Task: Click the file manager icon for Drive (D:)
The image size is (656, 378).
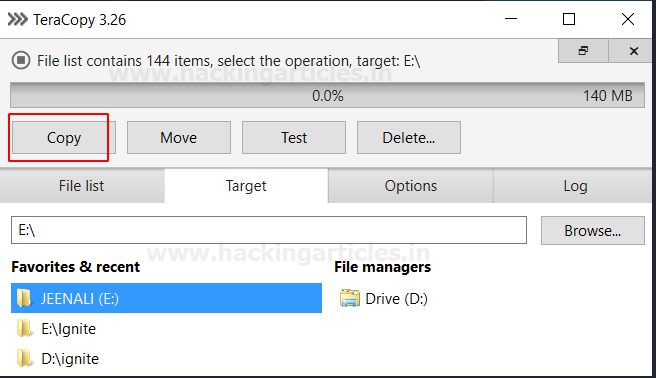Action: [350, 298]
